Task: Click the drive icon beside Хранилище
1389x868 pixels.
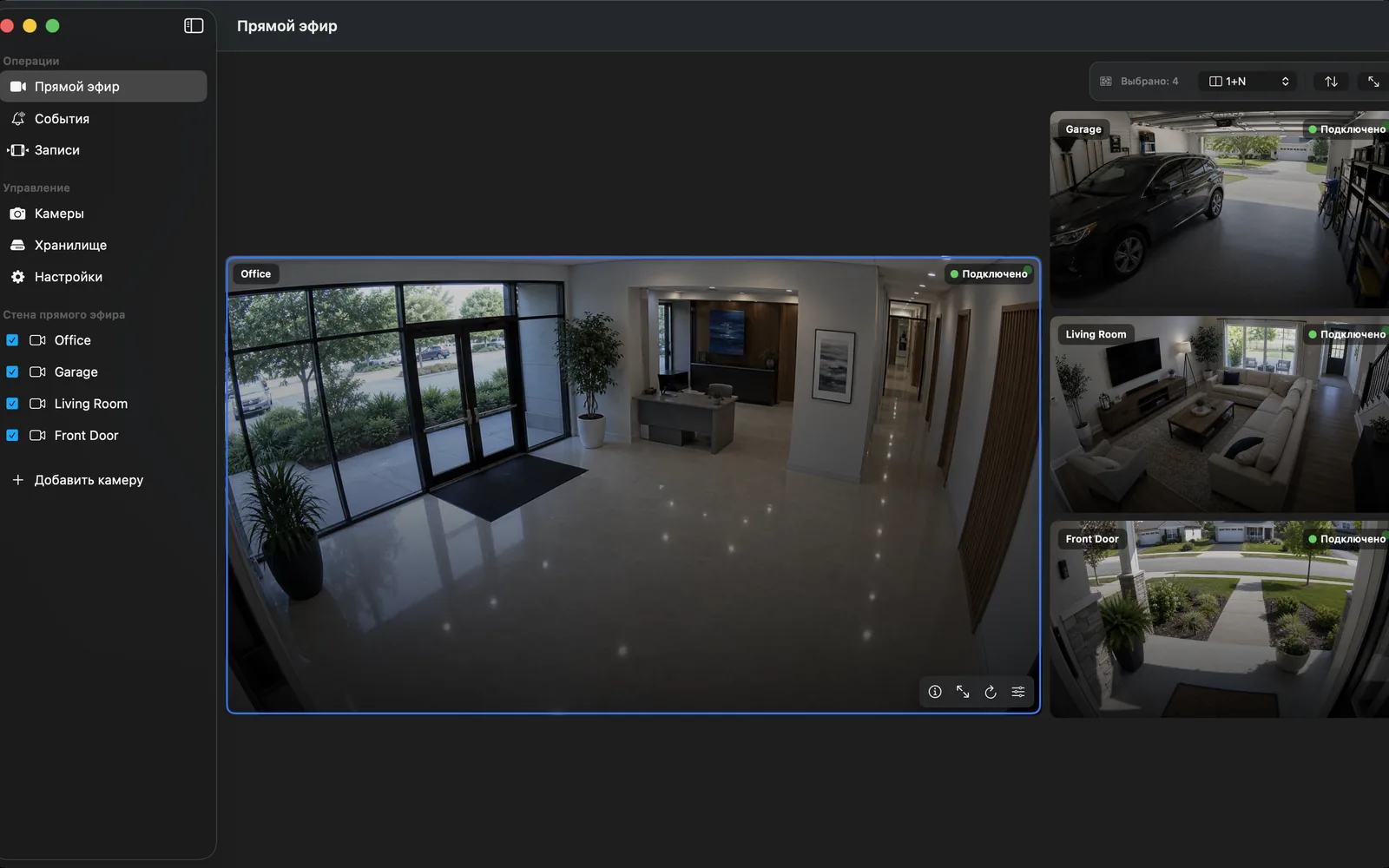Action: 17,246
